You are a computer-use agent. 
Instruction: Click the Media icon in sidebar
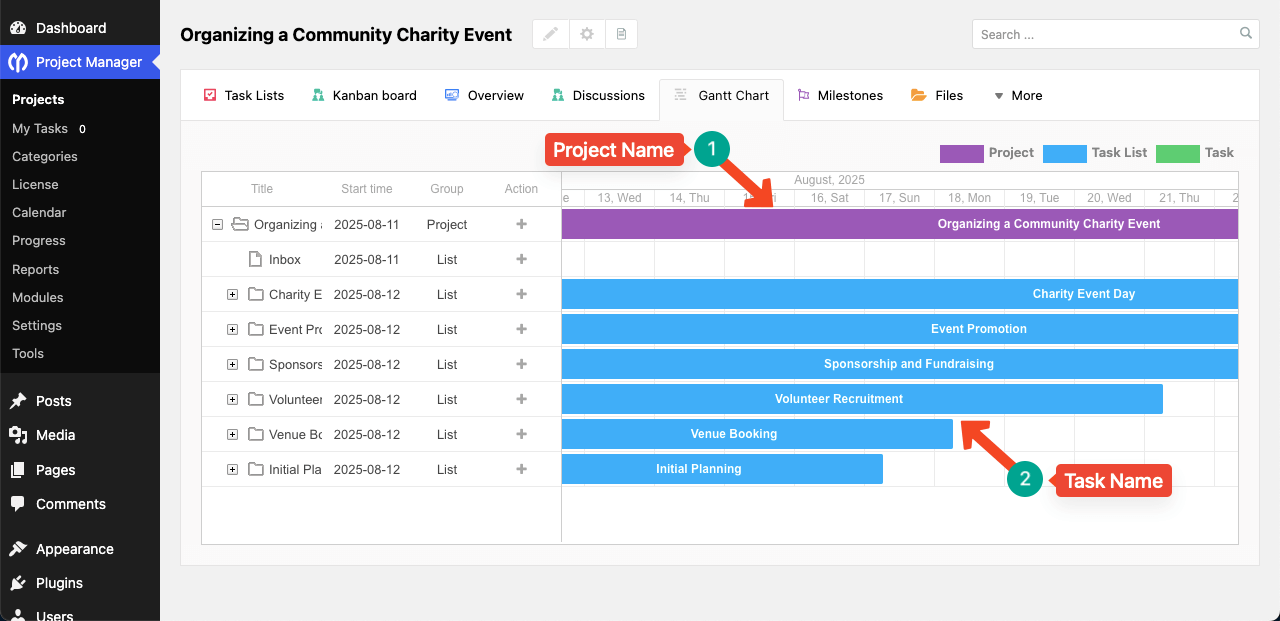click(18, 435)
